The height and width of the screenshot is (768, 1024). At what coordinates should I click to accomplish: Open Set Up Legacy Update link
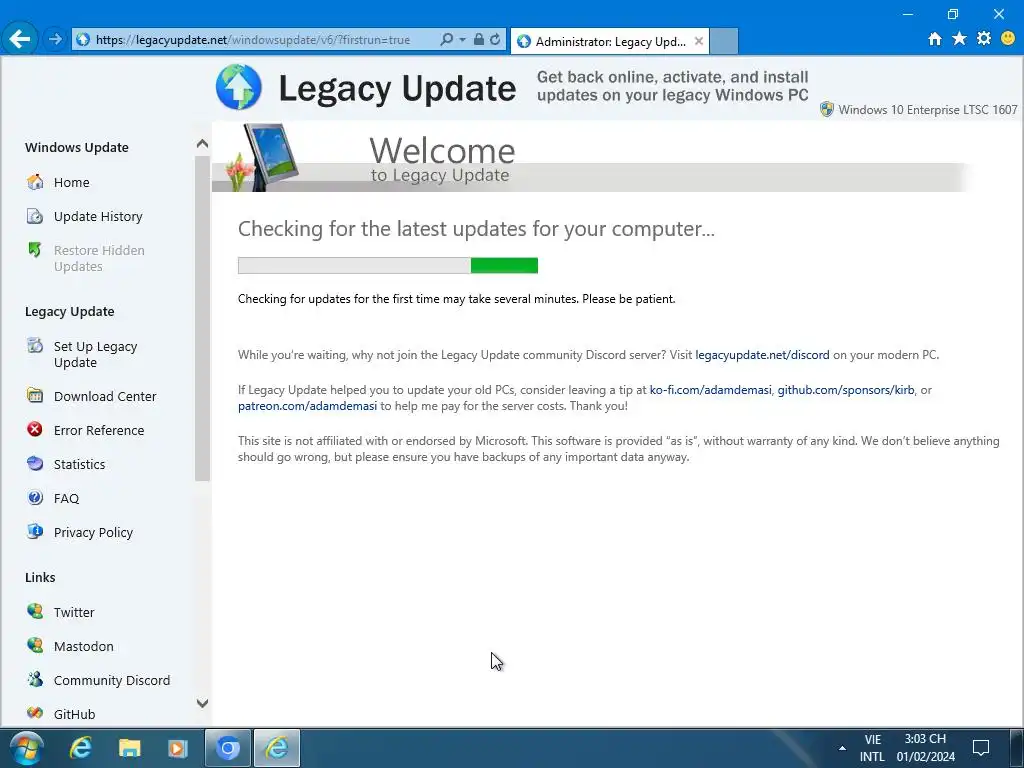pyautogui.click(x=95, y=354)
